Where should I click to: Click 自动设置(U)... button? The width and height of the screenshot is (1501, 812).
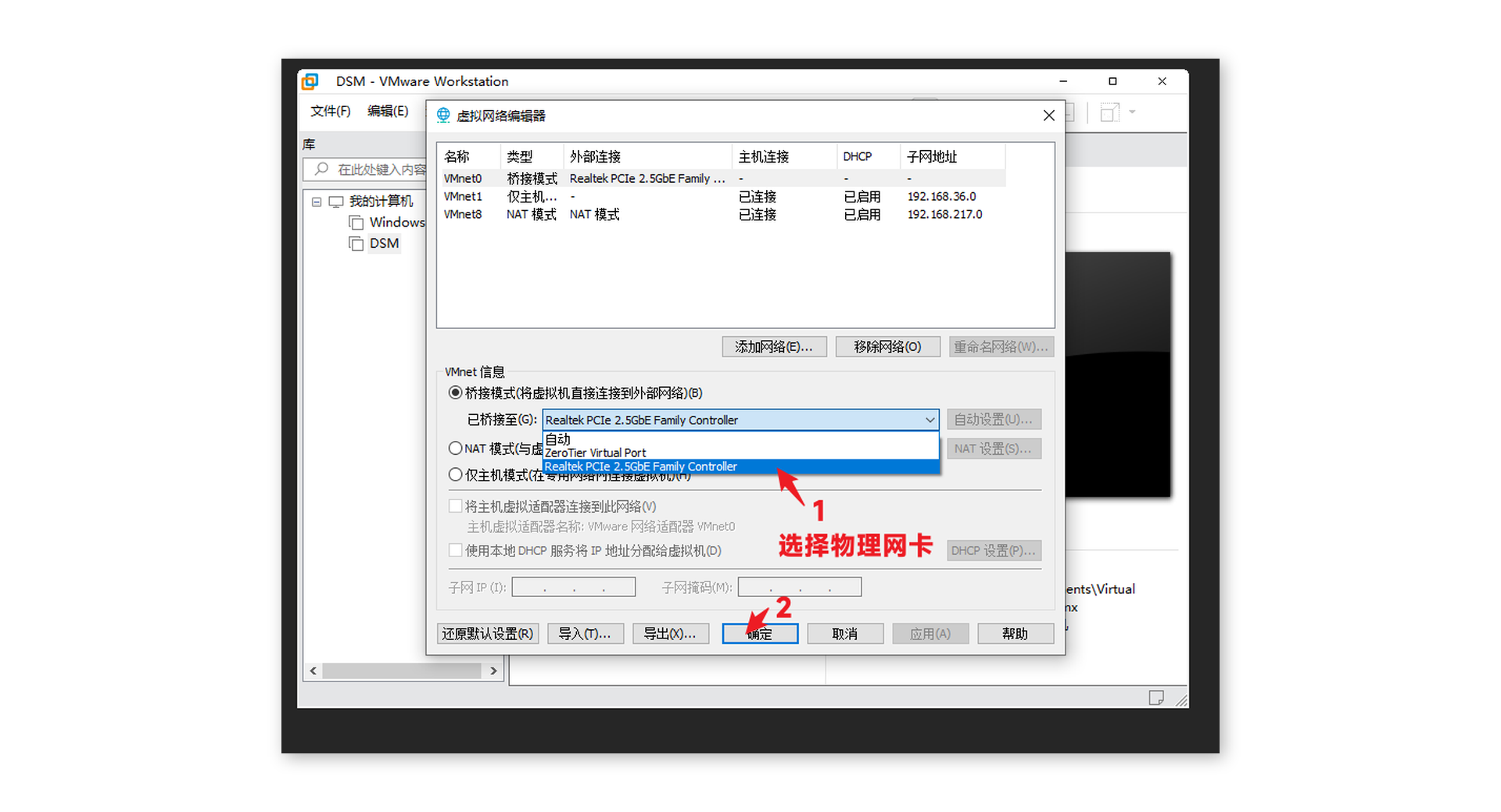994,420
